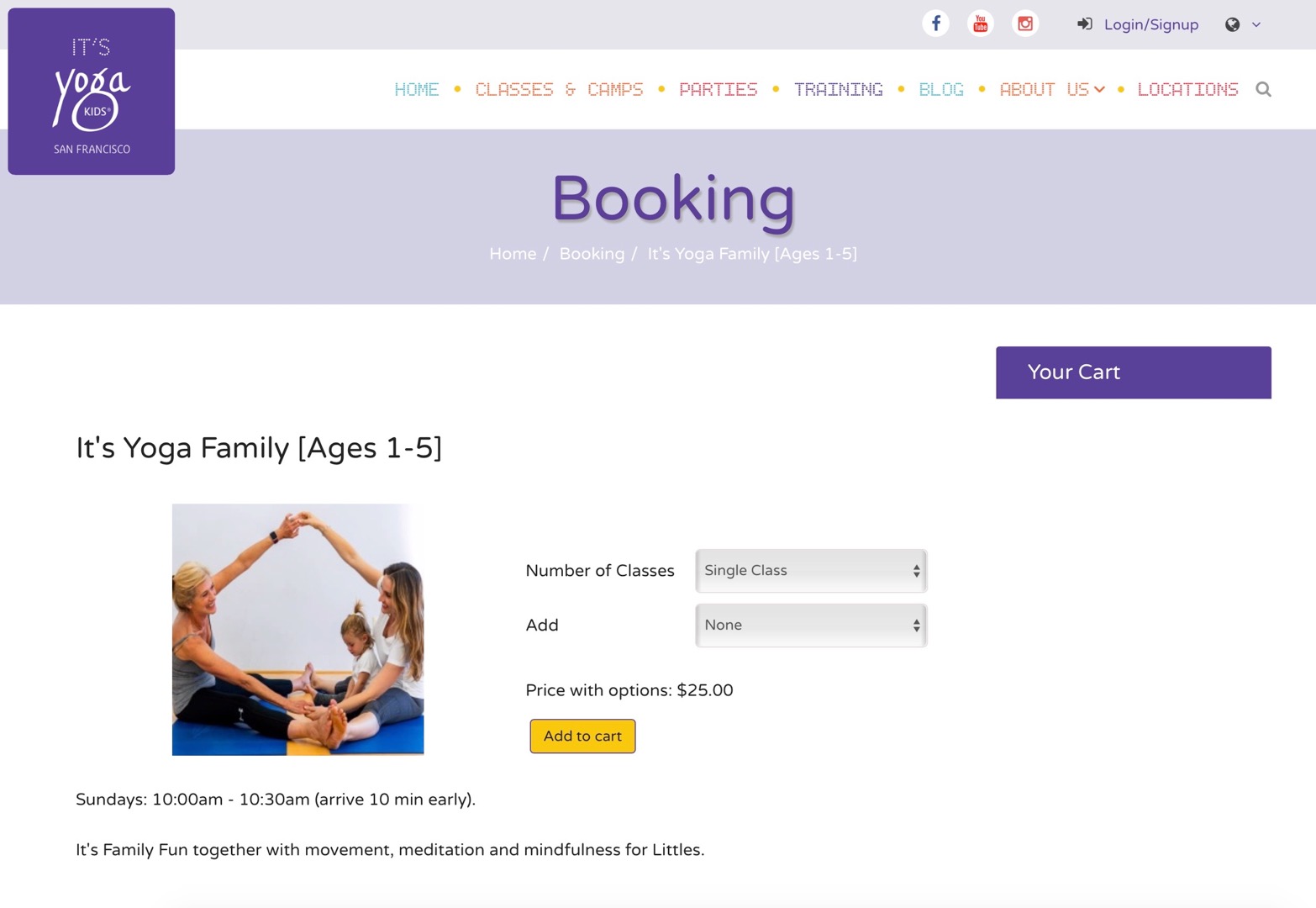Click the search magnifier icon
Viewport: 1316px width, 908px height.
click(1263, 89)
